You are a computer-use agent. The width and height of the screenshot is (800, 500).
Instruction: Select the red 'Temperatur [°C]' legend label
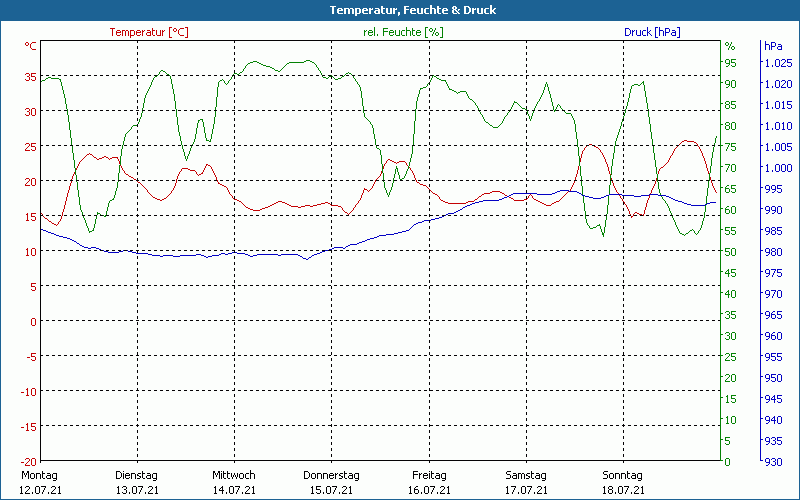tap(149, 32)
